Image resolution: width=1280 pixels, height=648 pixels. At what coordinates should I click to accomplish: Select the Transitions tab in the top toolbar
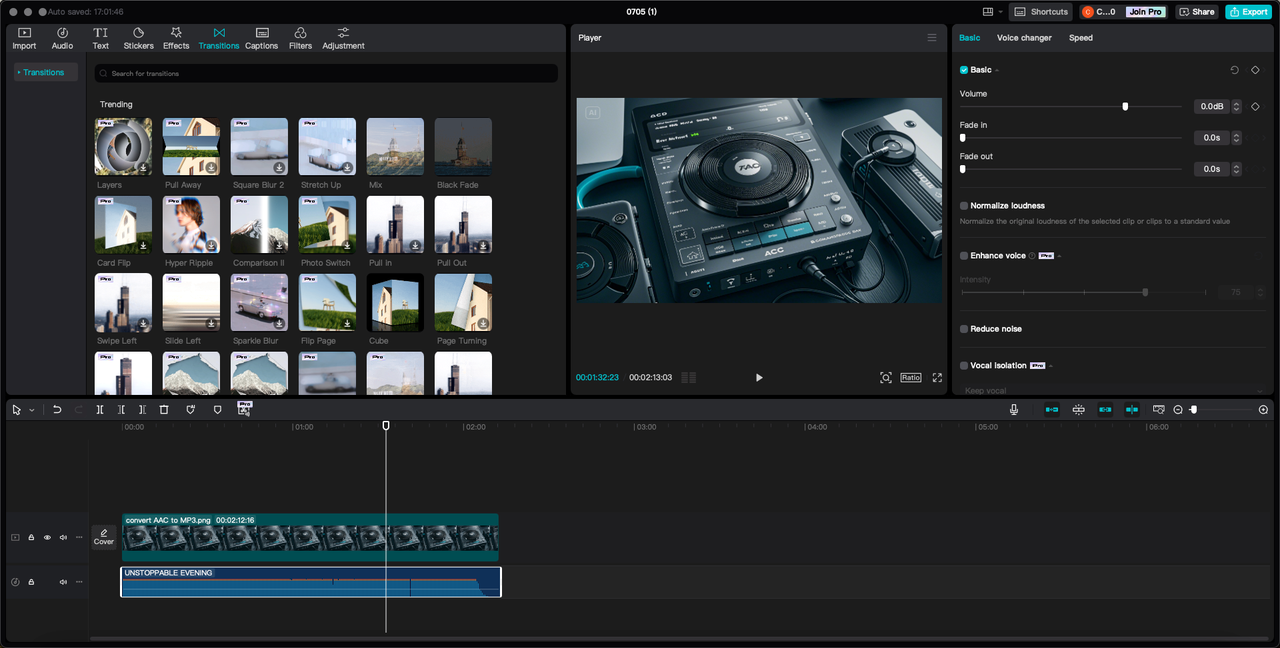pyautogui.click(x=219, y=38)
